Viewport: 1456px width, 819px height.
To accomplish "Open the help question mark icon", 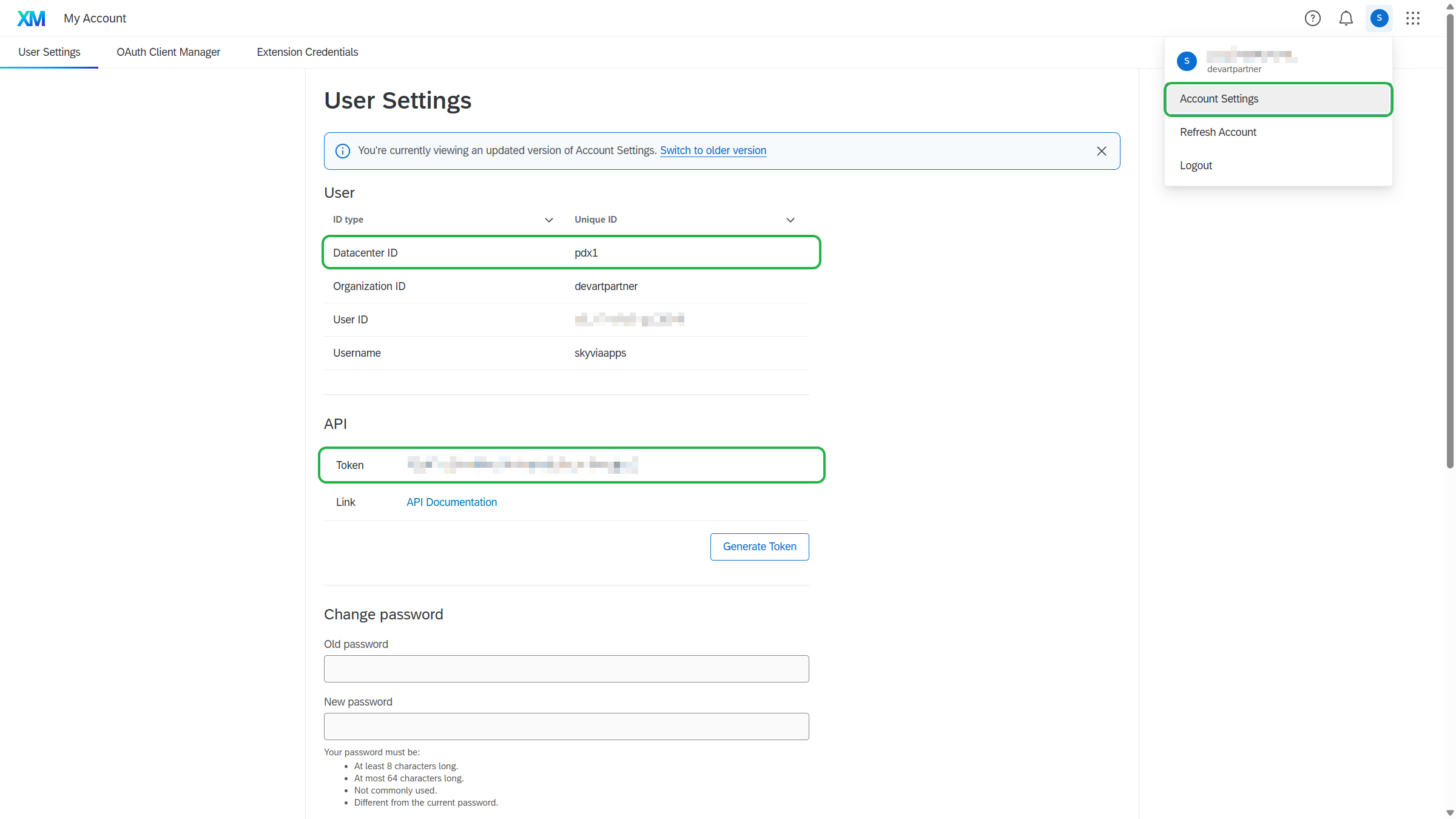I will (1312, 18).
